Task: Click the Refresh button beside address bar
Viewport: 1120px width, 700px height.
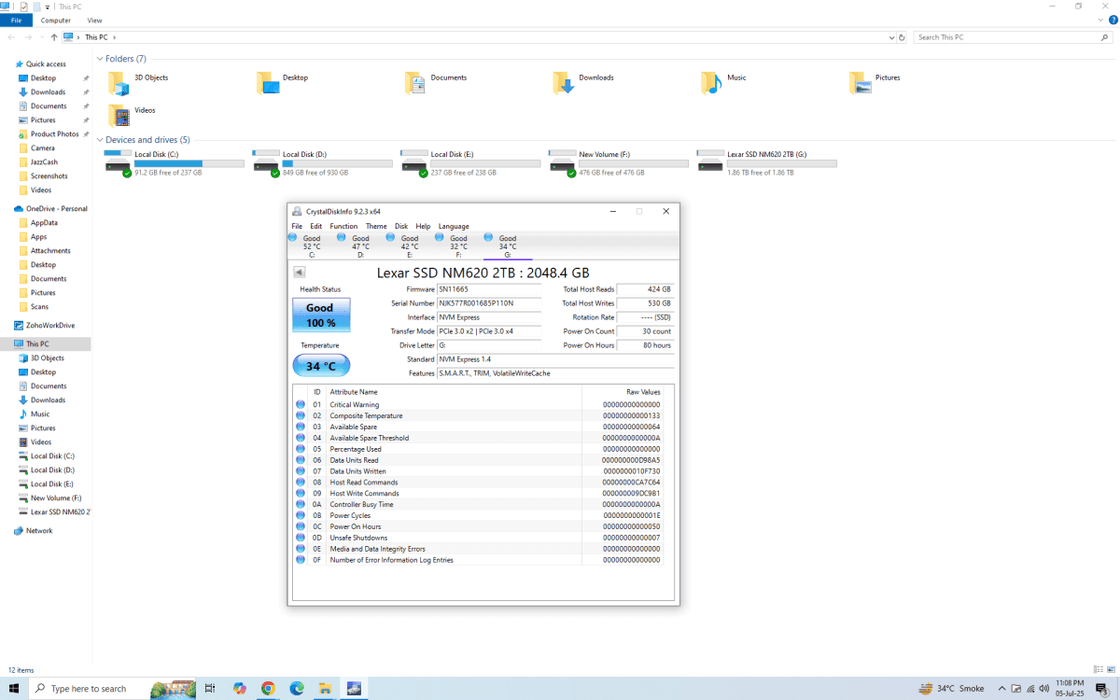Action: click(902, 37)
